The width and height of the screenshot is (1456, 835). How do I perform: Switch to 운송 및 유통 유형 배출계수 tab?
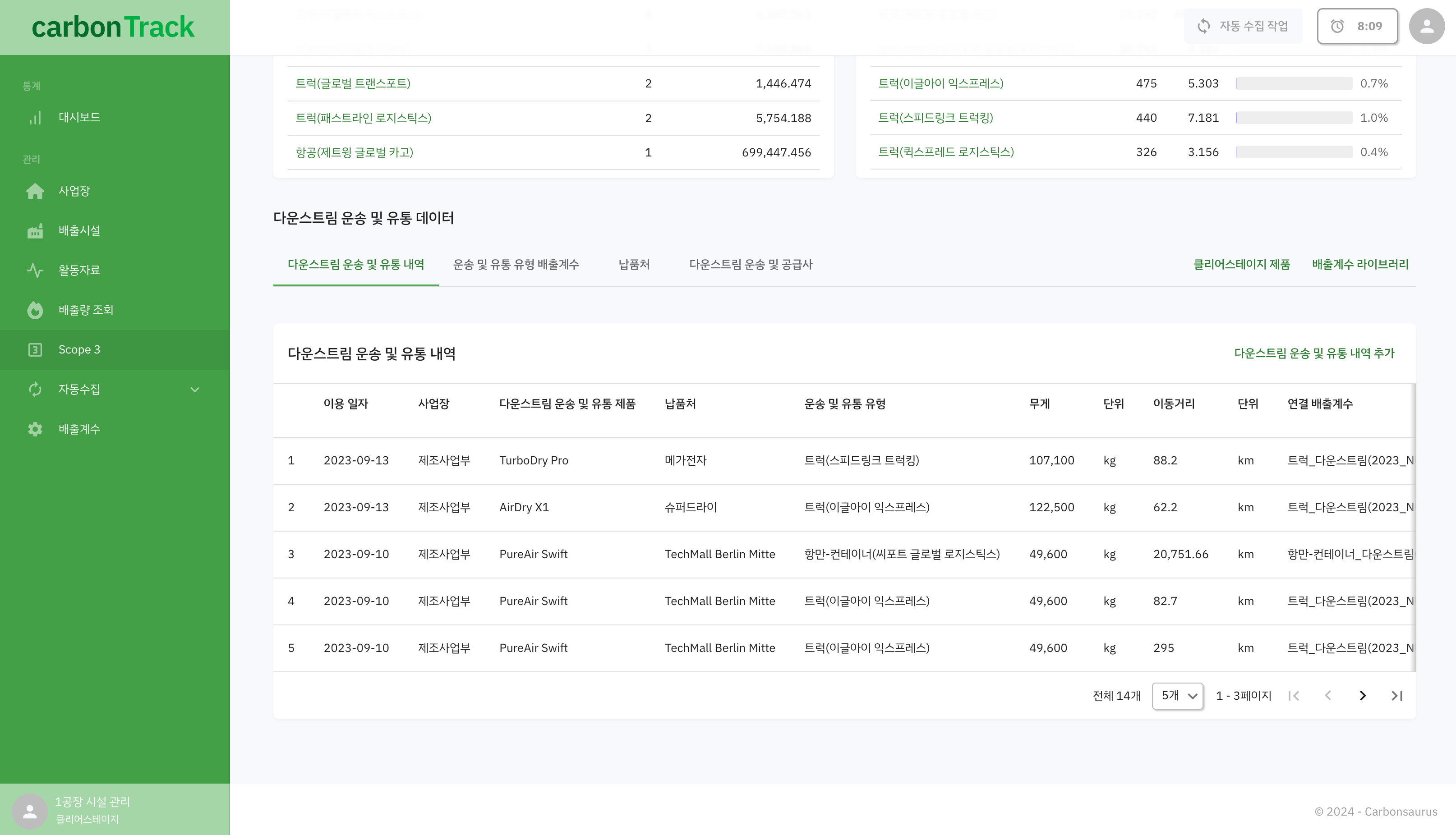pos(516,264)
